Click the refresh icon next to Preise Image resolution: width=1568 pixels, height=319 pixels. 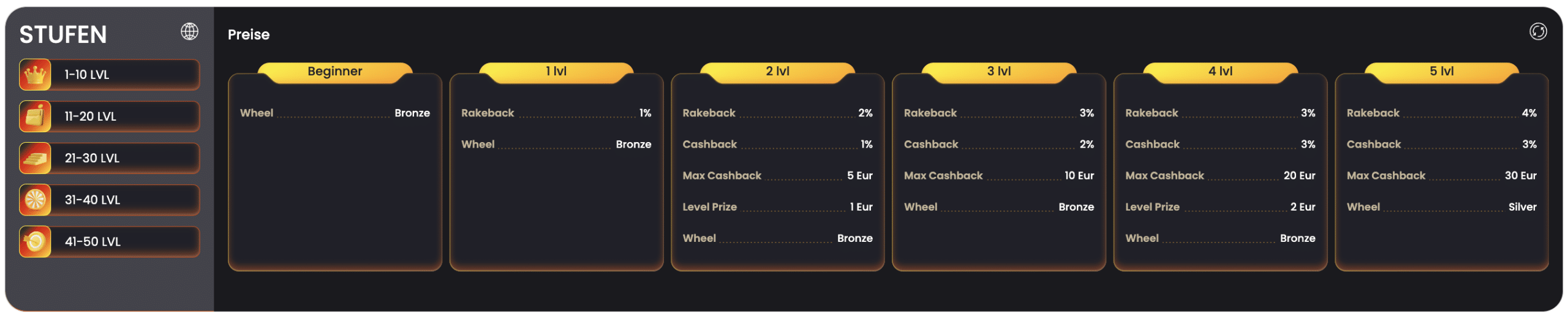coord(1537,31)
